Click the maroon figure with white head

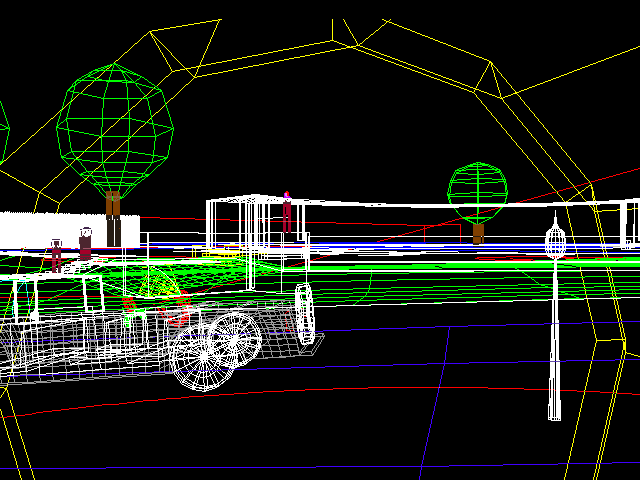pyautogui.click(x=86, y=244)
